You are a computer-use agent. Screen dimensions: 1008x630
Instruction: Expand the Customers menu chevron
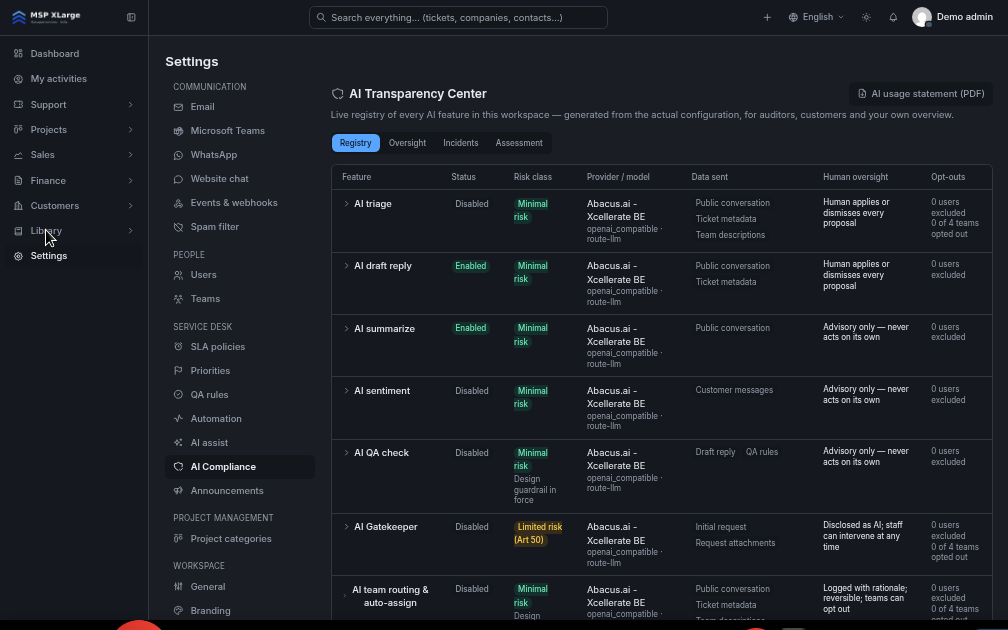click(x=130, y=206)
